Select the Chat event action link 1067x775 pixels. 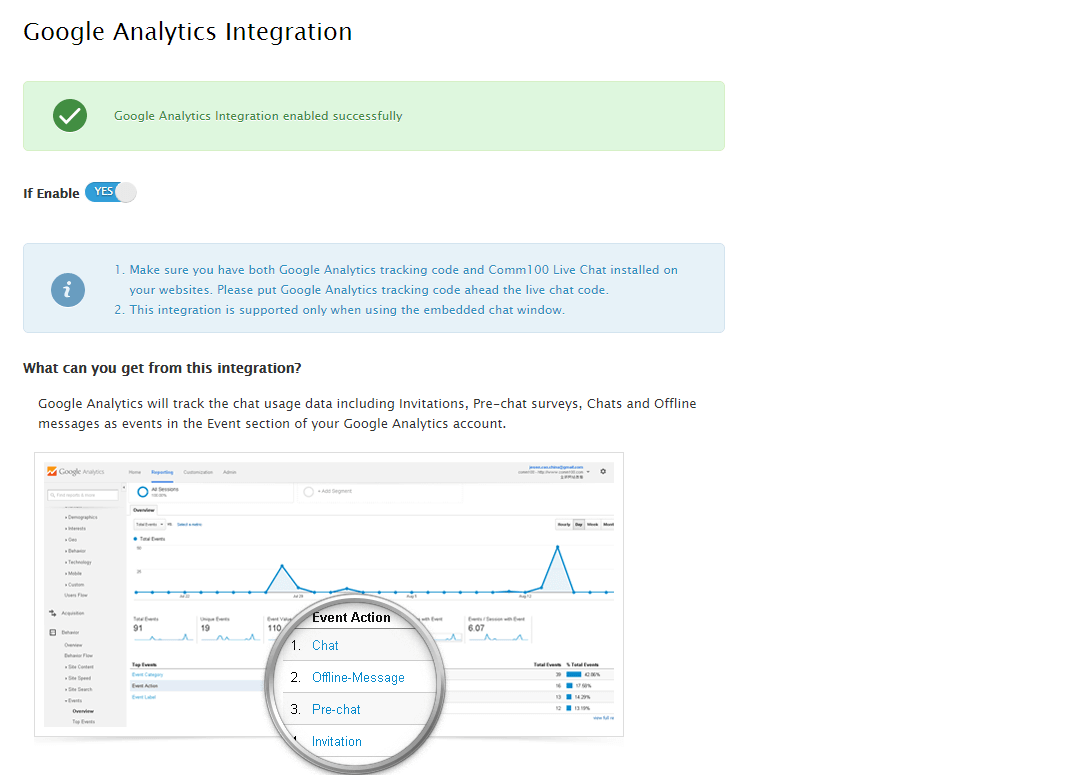pyautogui.click(x=325, y=645)
